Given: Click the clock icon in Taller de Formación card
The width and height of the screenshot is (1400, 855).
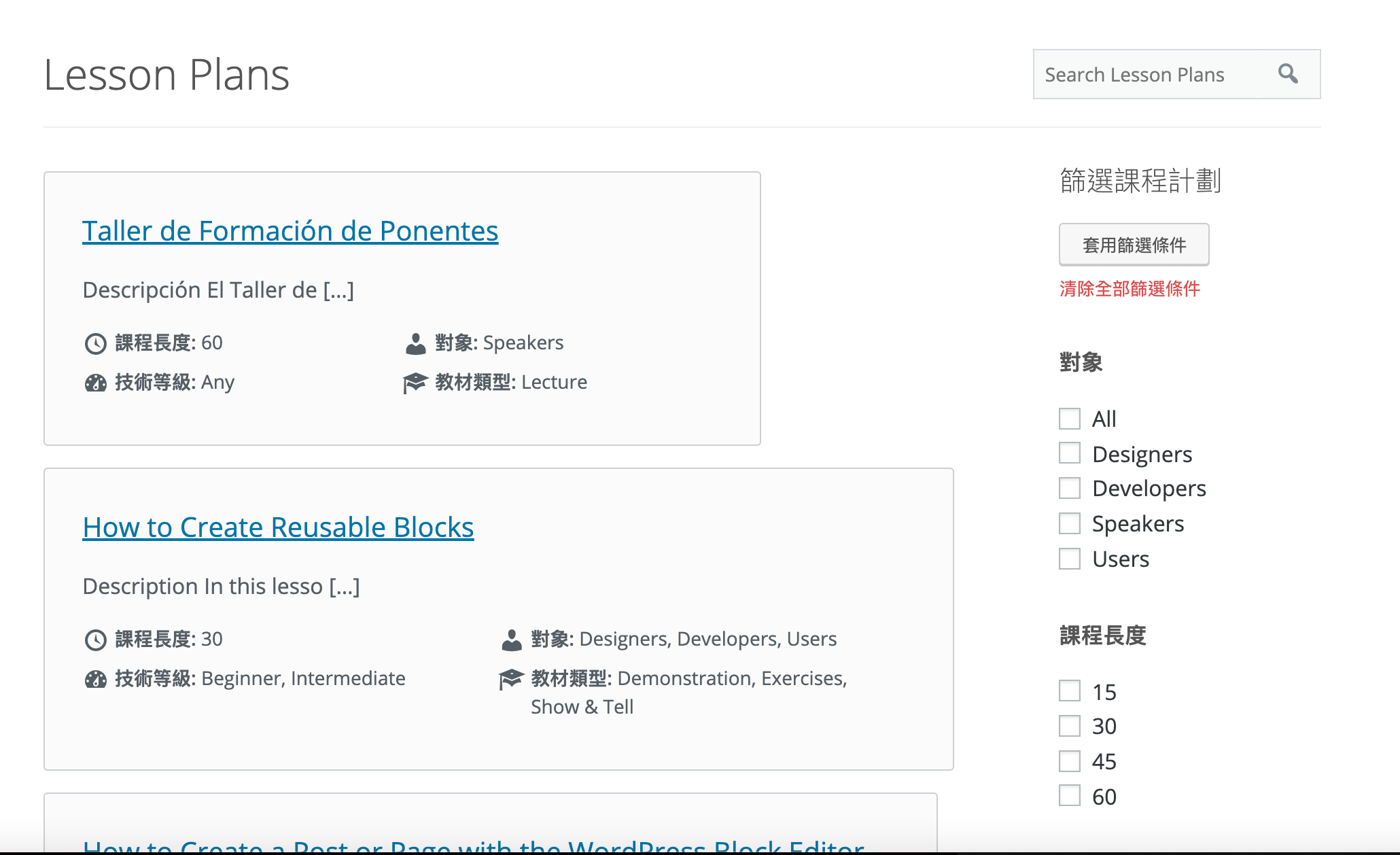Looking at the screenshot, I should (x=95, y=343).
